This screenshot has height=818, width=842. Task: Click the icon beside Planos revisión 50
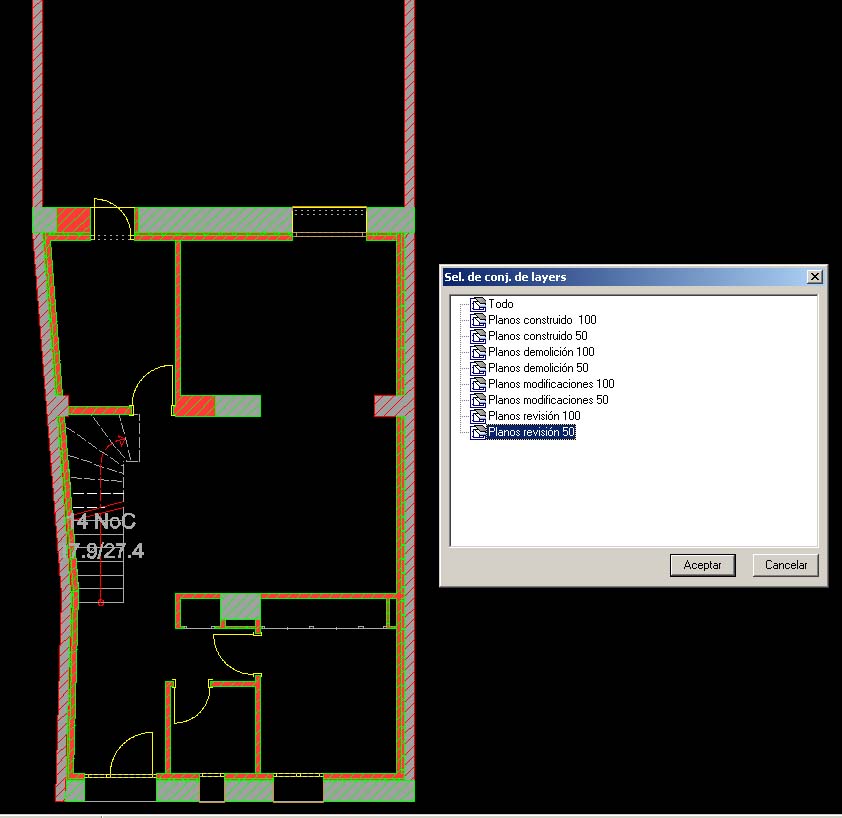click(x=478, y=432)
